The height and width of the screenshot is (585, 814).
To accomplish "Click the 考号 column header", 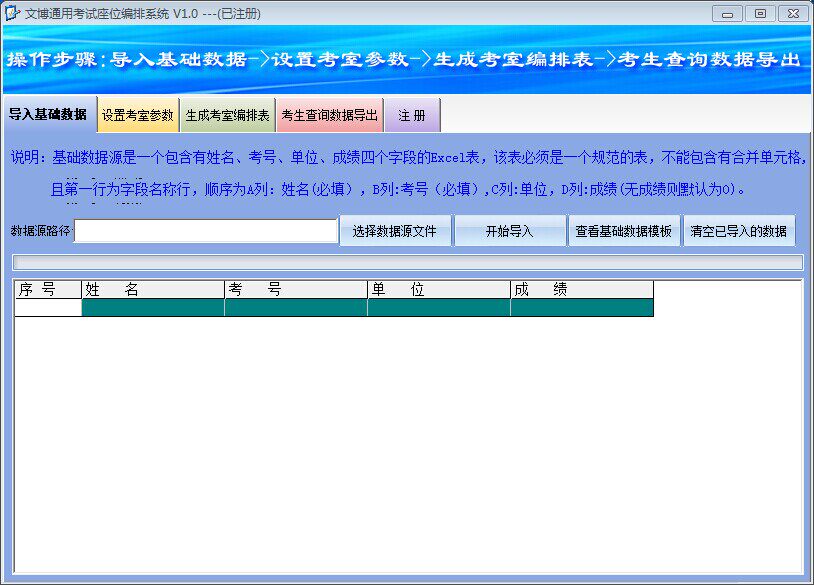I will point(296,290).
